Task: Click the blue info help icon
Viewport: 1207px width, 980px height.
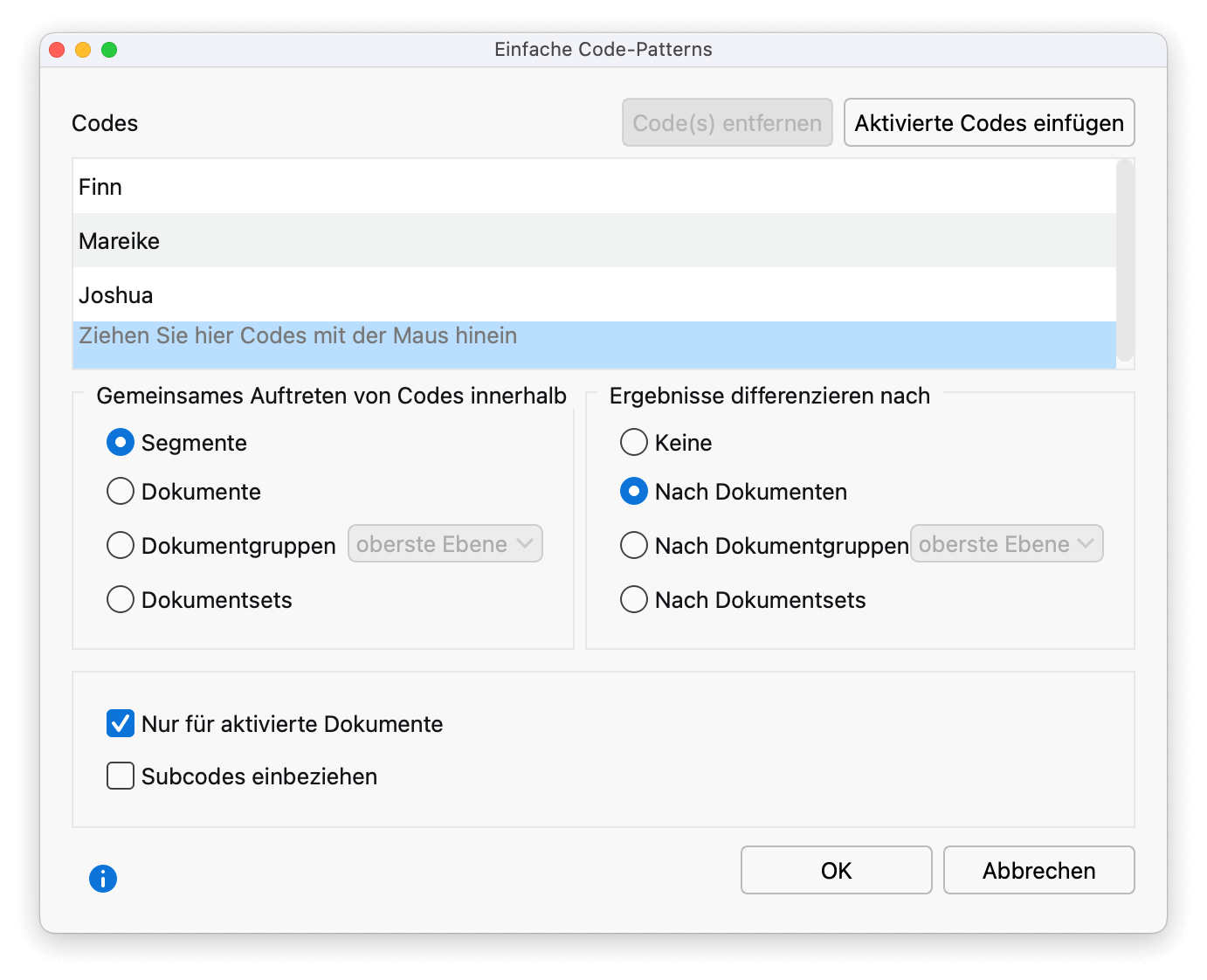Action: (x=103, y=878)
